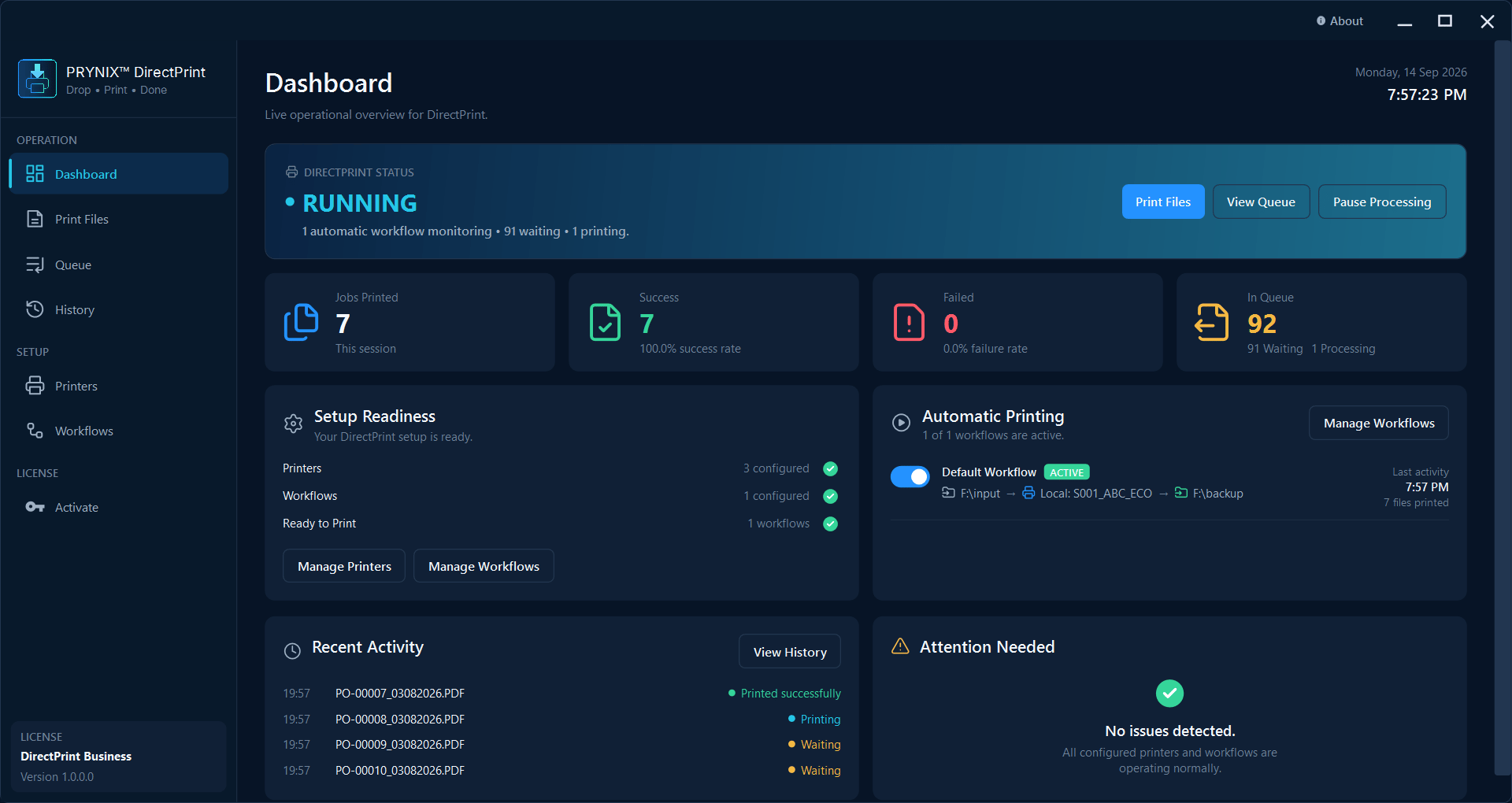Click the printer icon beside DIRECTPRINT STATUS

coord(291,172)
